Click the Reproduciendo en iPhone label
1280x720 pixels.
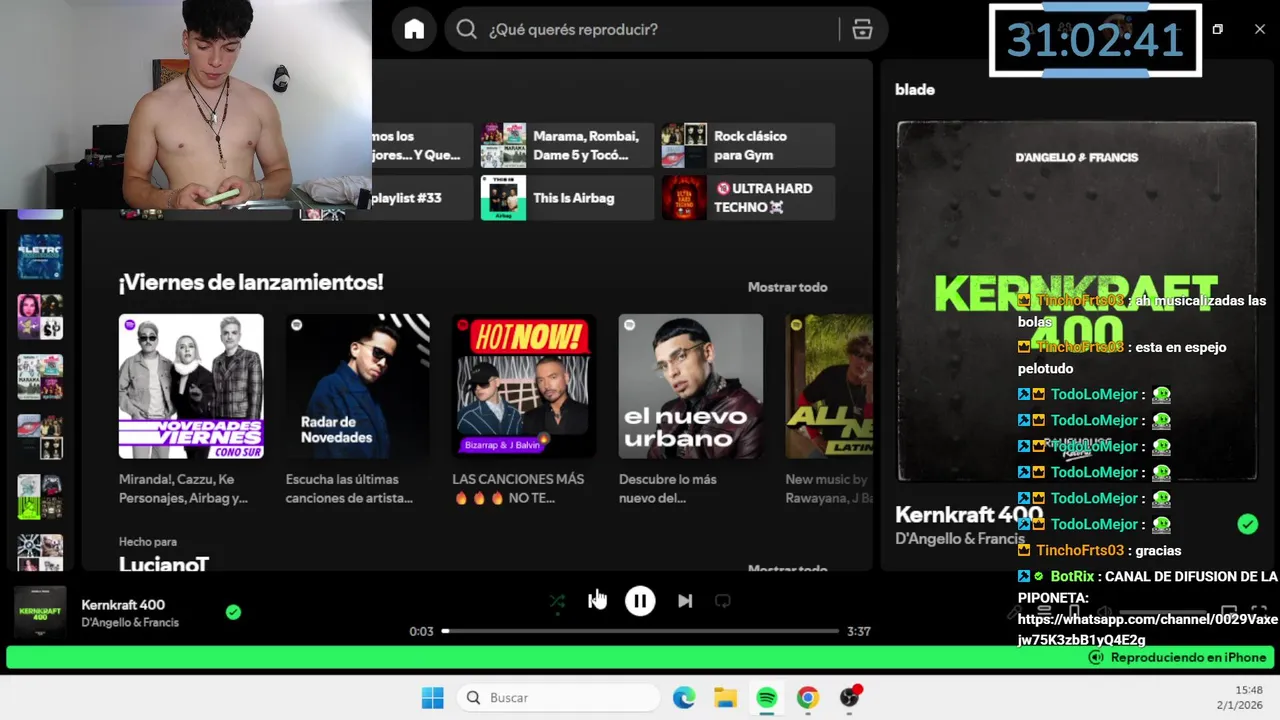pos(1188,657)
